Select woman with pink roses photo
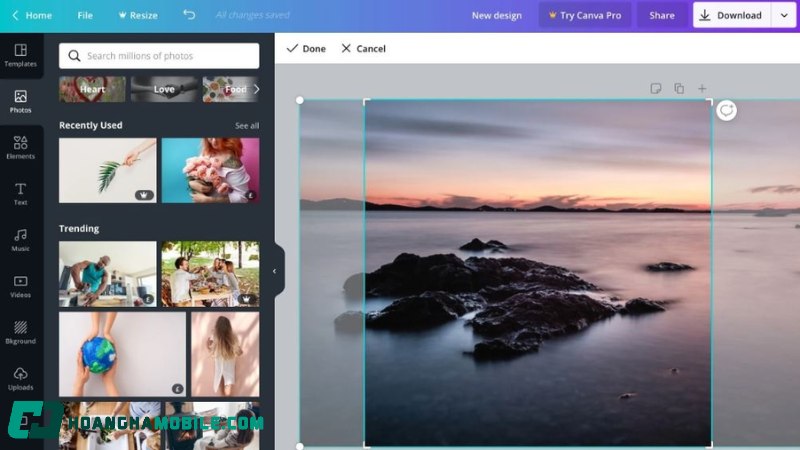Viewport: 800px width, 450px height. 210,170
